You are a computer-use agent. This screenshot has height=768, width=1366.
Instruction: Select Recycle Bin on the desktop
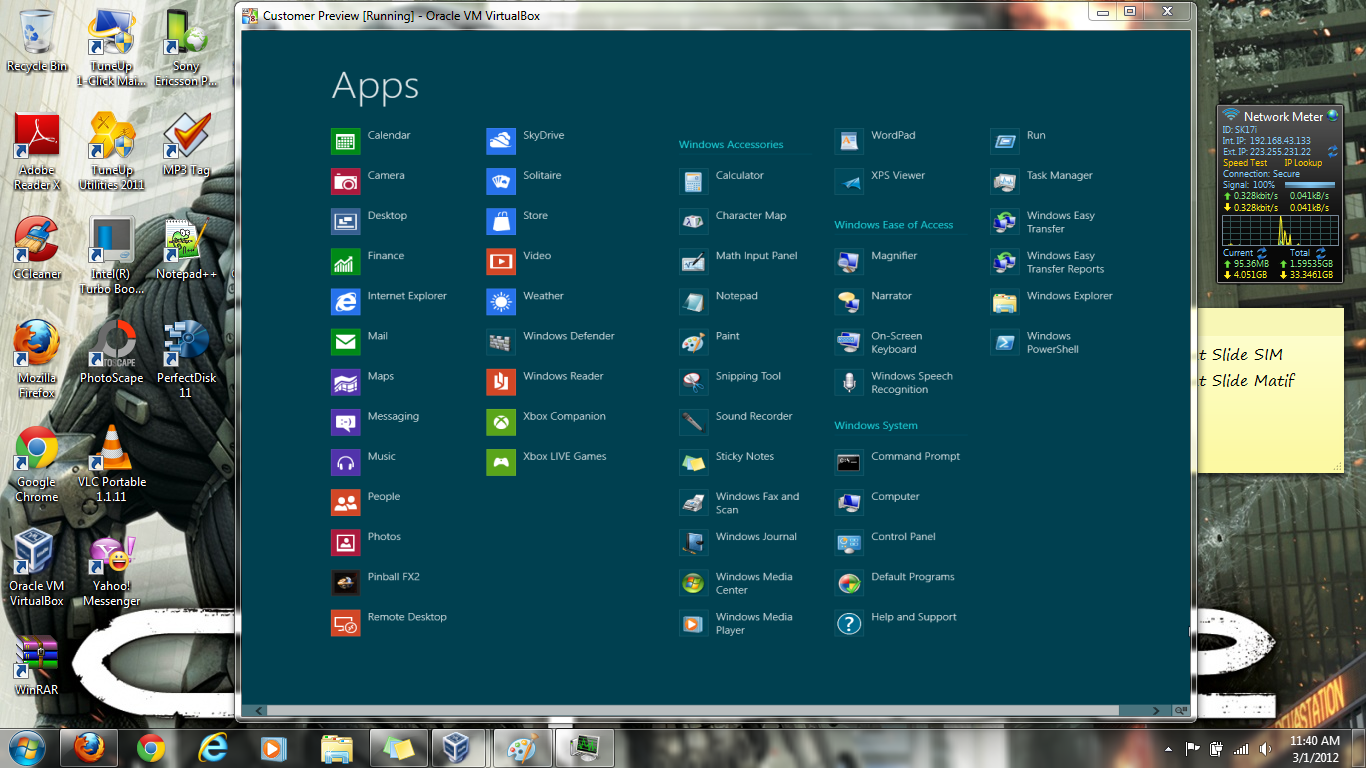37,41
